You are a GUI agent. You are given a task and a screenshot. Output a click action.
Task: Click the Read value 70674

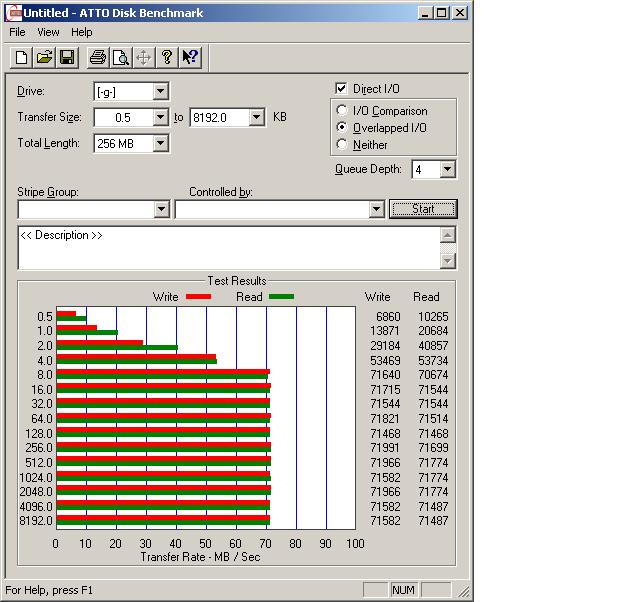pyautogui.click(x=433, y=375)
